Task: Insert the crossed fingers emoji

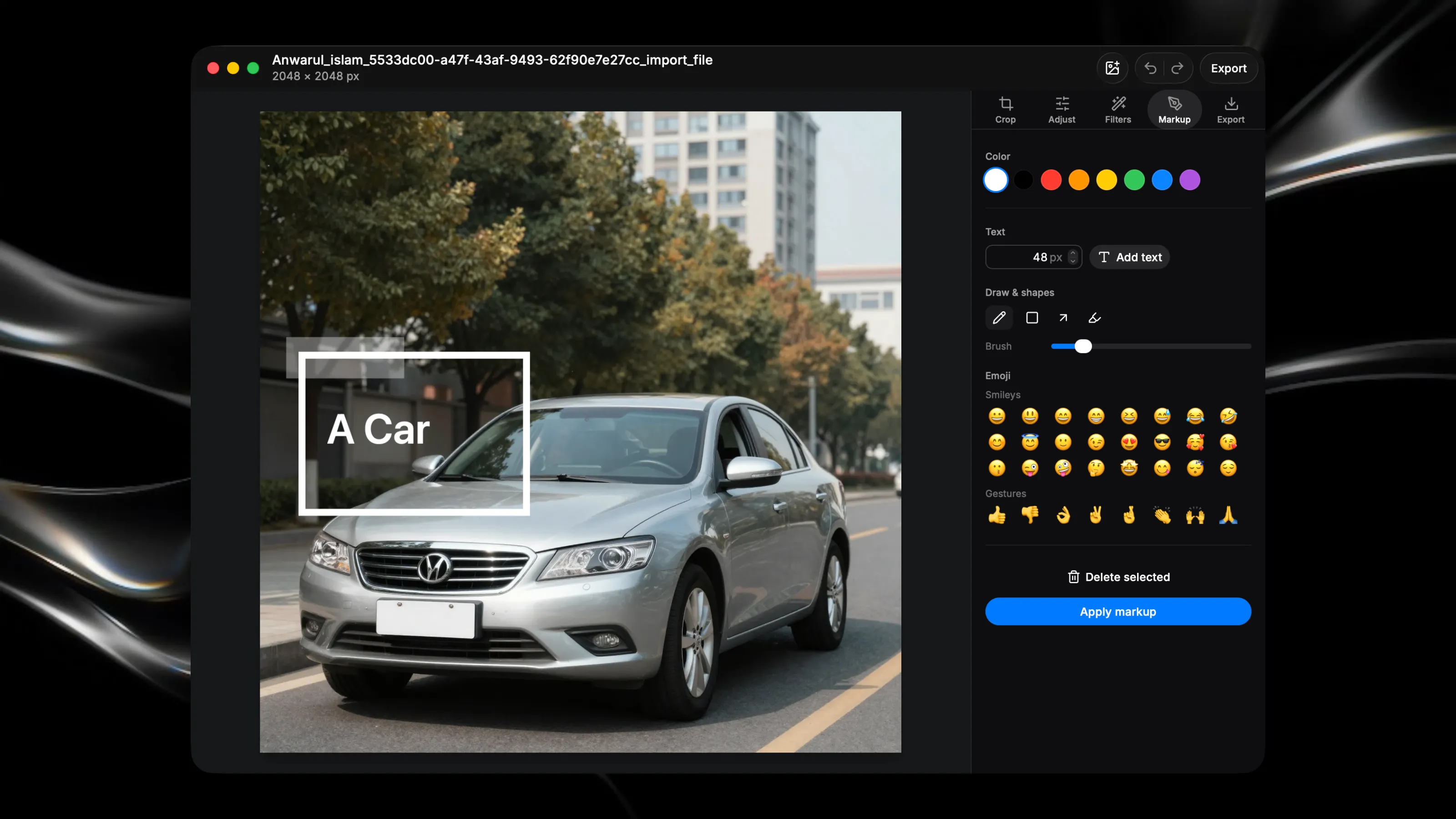Action: 1129,515
